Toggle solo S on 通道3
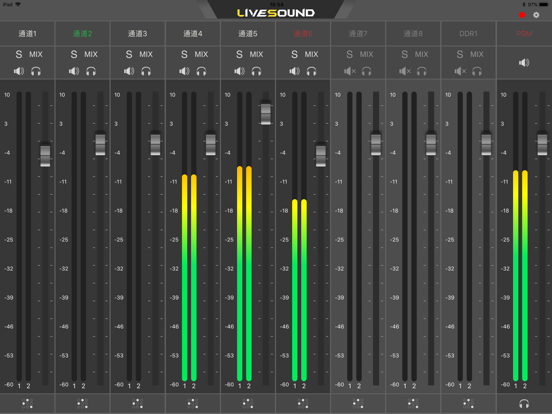 point(129,54)
